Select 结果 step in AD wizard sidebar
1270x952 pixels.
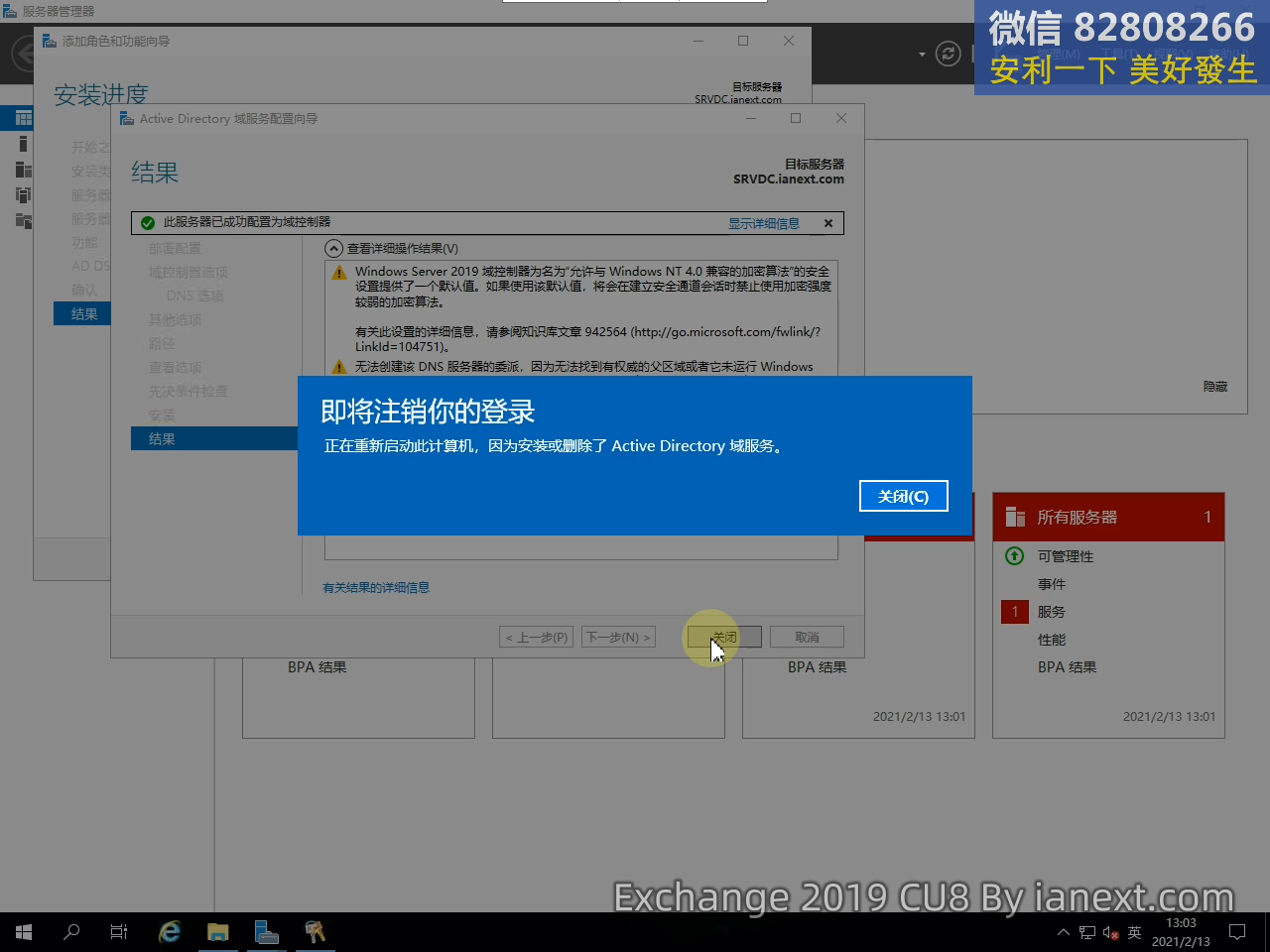pyautogui.click(x=214, y=438)
